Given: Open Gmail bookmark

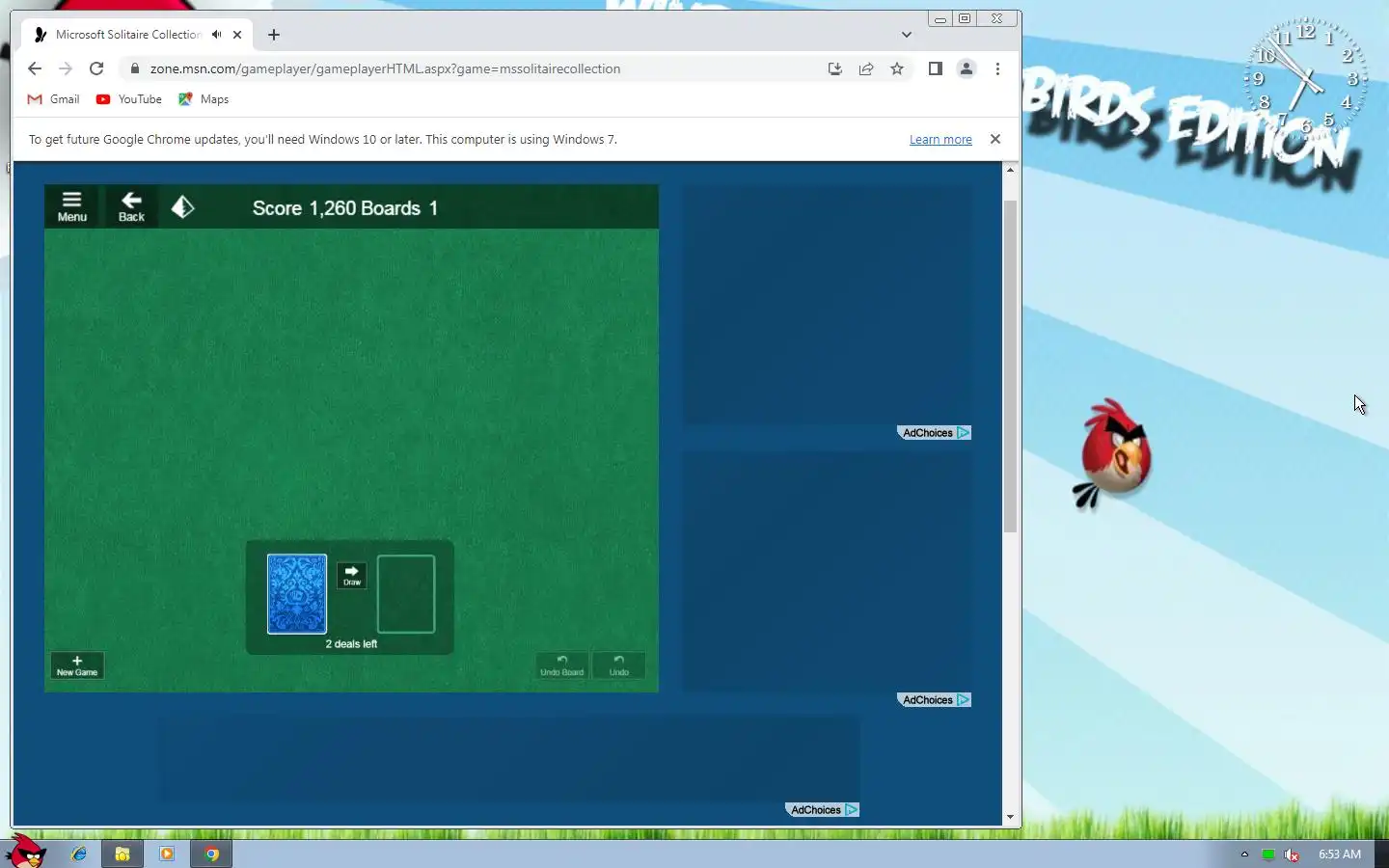Looking at the screenshot, I should [x=54, y=99].
